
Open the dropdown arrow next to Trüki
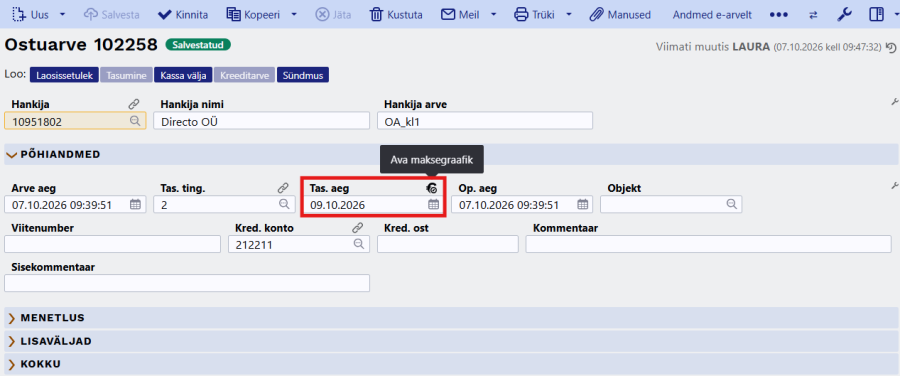tap(569, 15)
